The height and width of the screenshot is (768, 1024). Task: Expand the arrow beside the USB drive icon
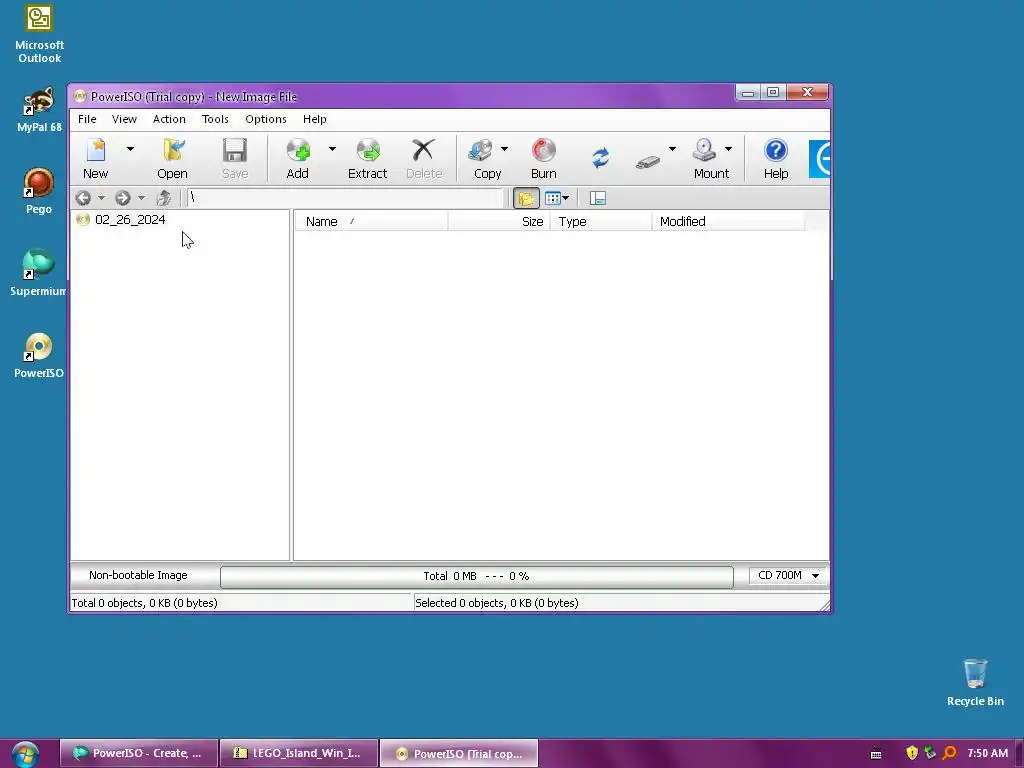point(672,150)
